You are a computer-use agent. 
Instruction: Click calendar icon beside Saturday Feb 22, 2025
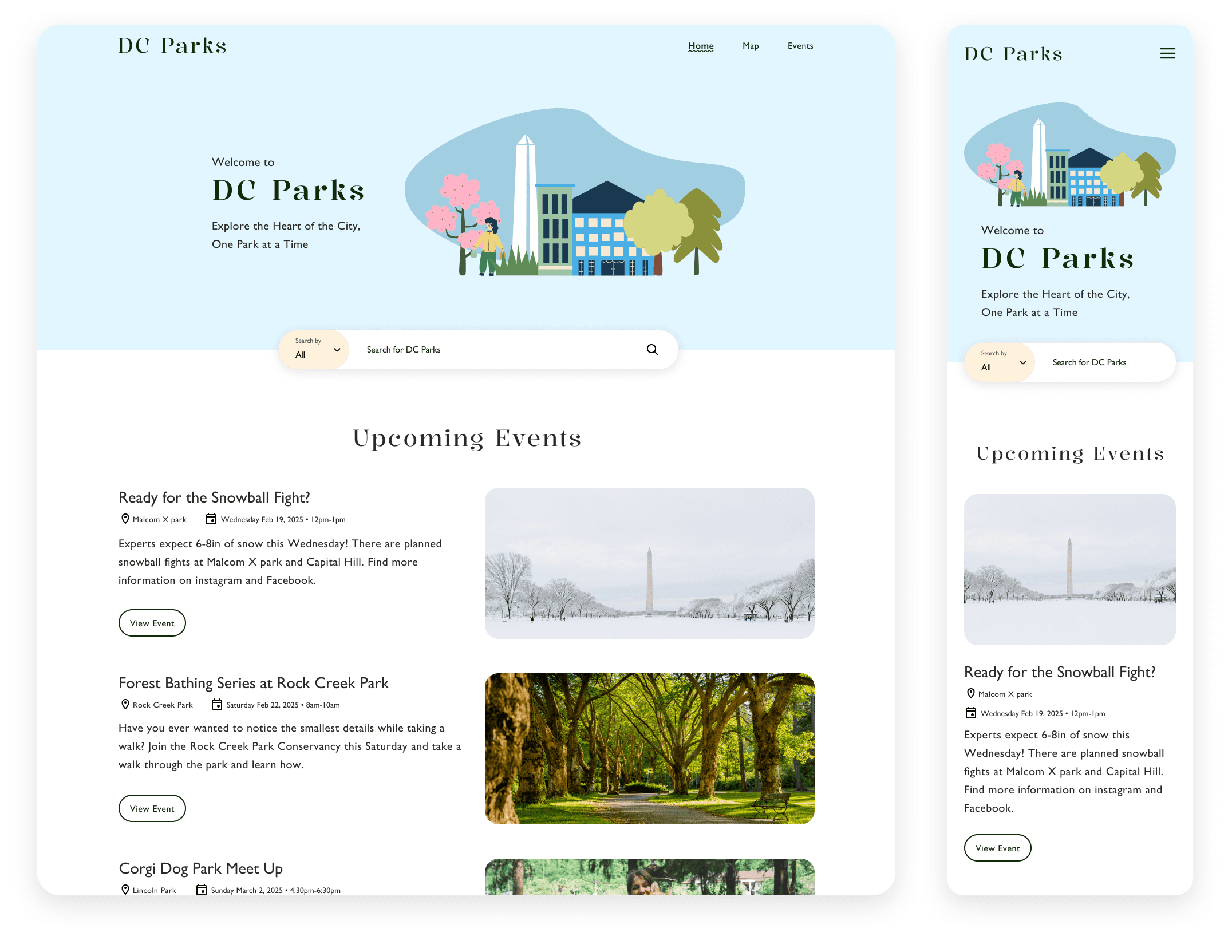point(217,705)
